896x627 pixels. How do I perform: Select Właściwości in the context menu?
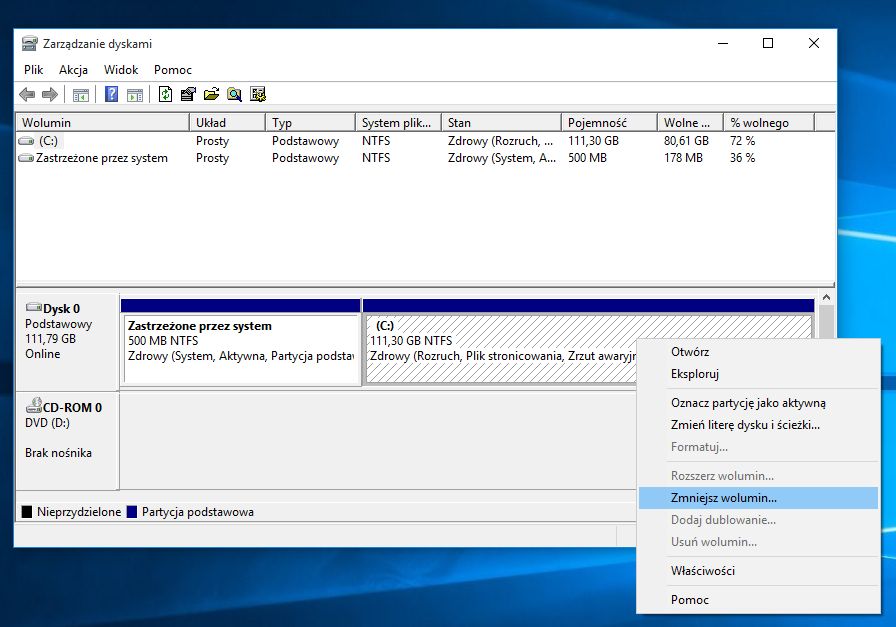[702, 571]
